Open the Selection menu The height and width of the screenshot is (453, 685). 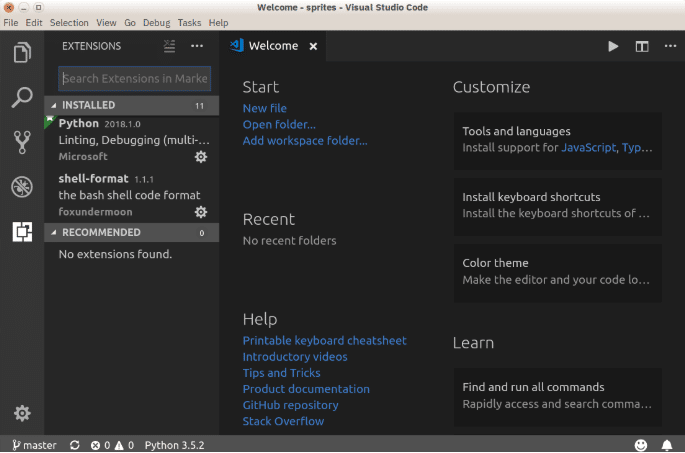click(69, 23)
